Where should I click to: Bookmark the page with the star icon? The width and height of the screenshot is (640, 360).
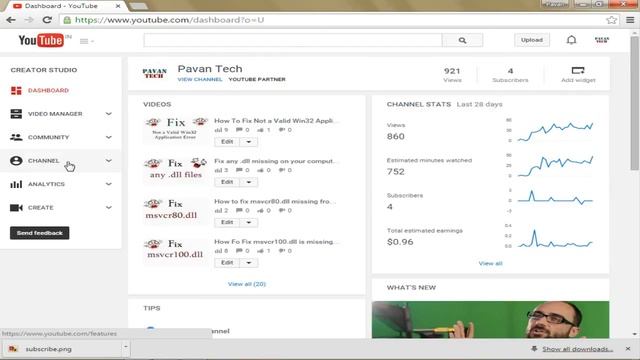pyautogui.click(x=611, y=20)
